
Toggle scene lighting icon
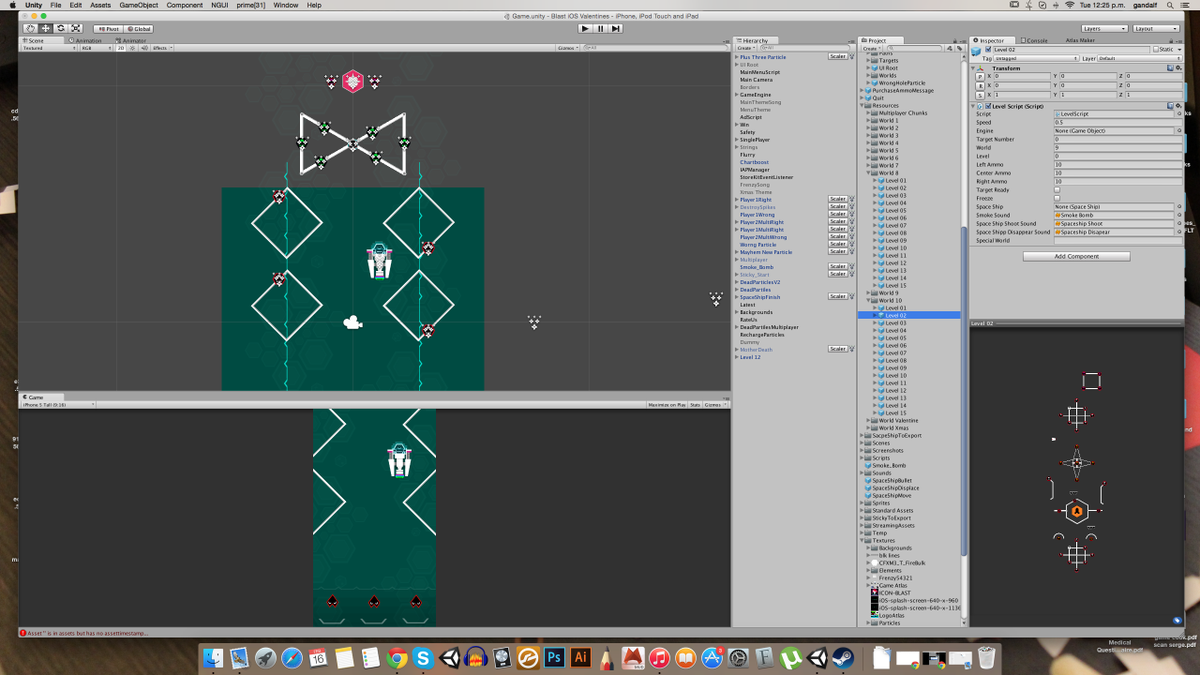pos(133,47)
